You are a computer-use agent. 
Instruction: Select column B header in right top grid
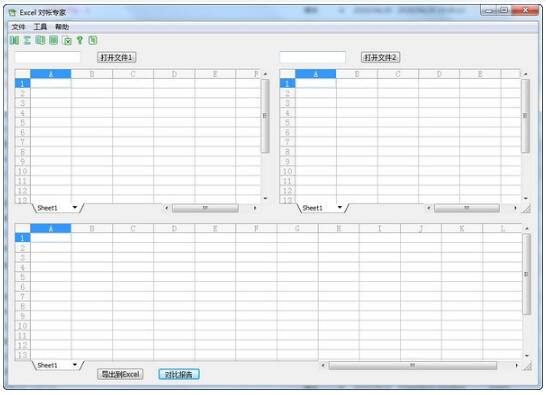357,74
